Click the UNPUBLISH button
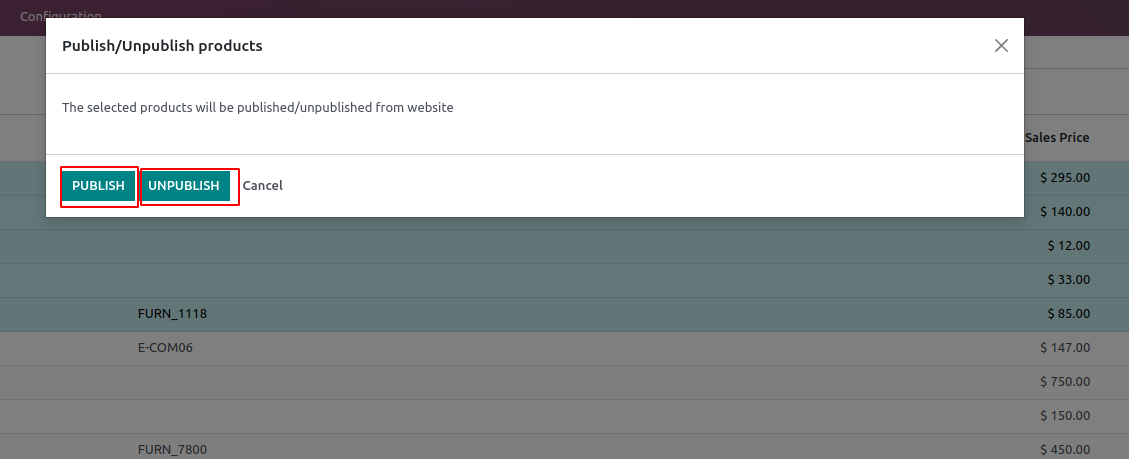 click(x=184, y=186)
